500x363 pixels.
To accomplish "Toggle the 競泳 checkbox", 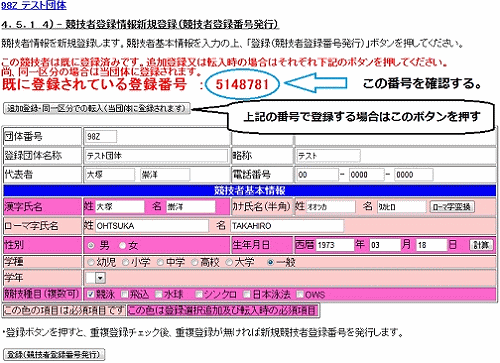I will click(x=90, y=294).
